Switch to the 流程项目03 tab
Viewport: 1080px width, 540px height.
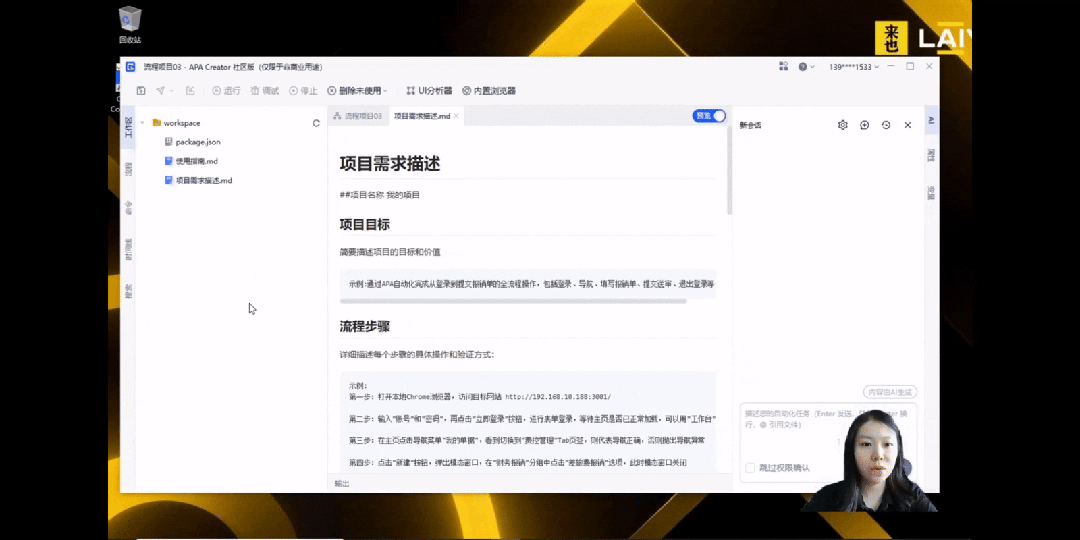click(357, 116)
